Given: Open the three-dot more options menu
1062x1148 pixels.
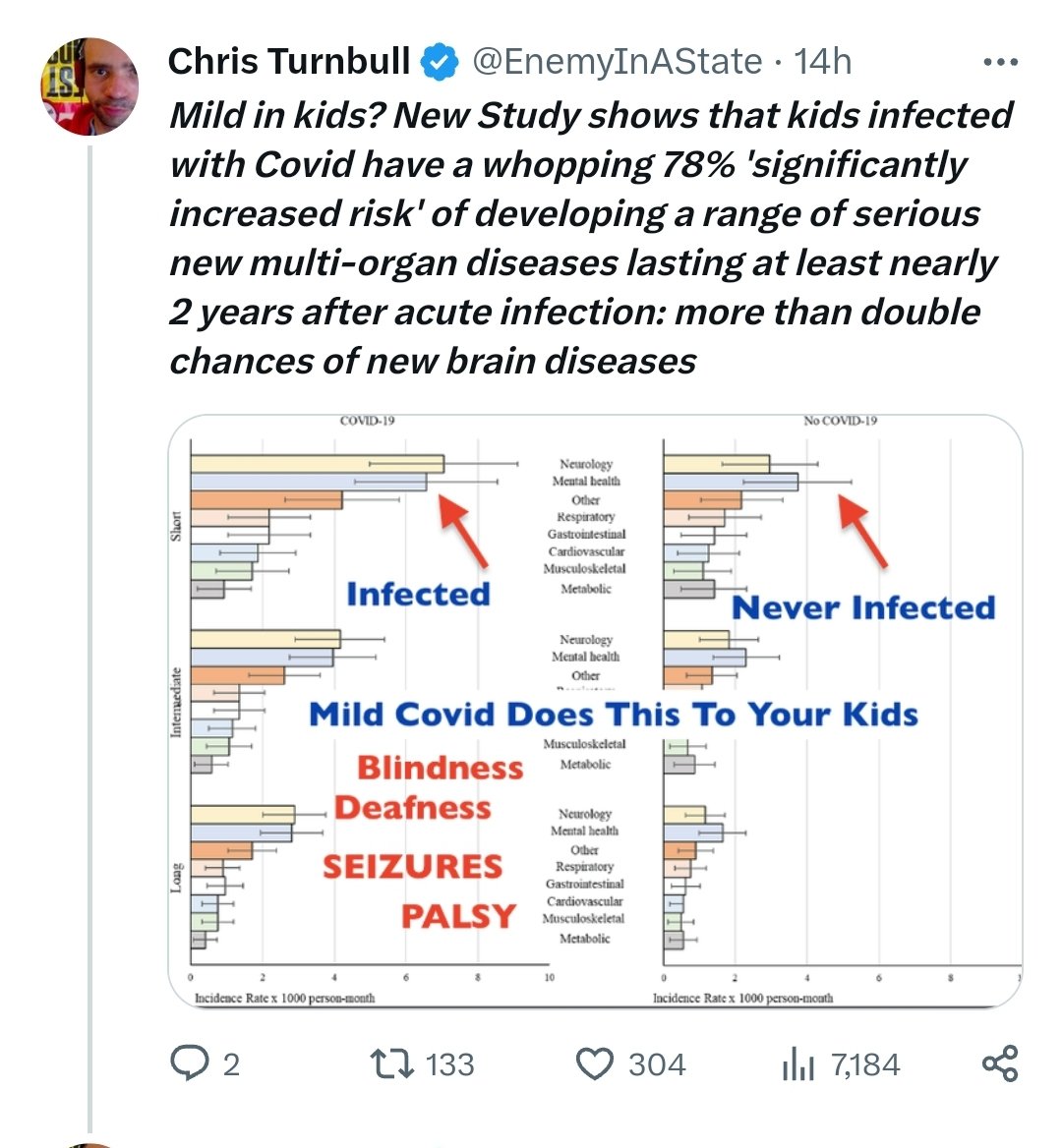Looking at the screenshot, I should (1000, 62).
